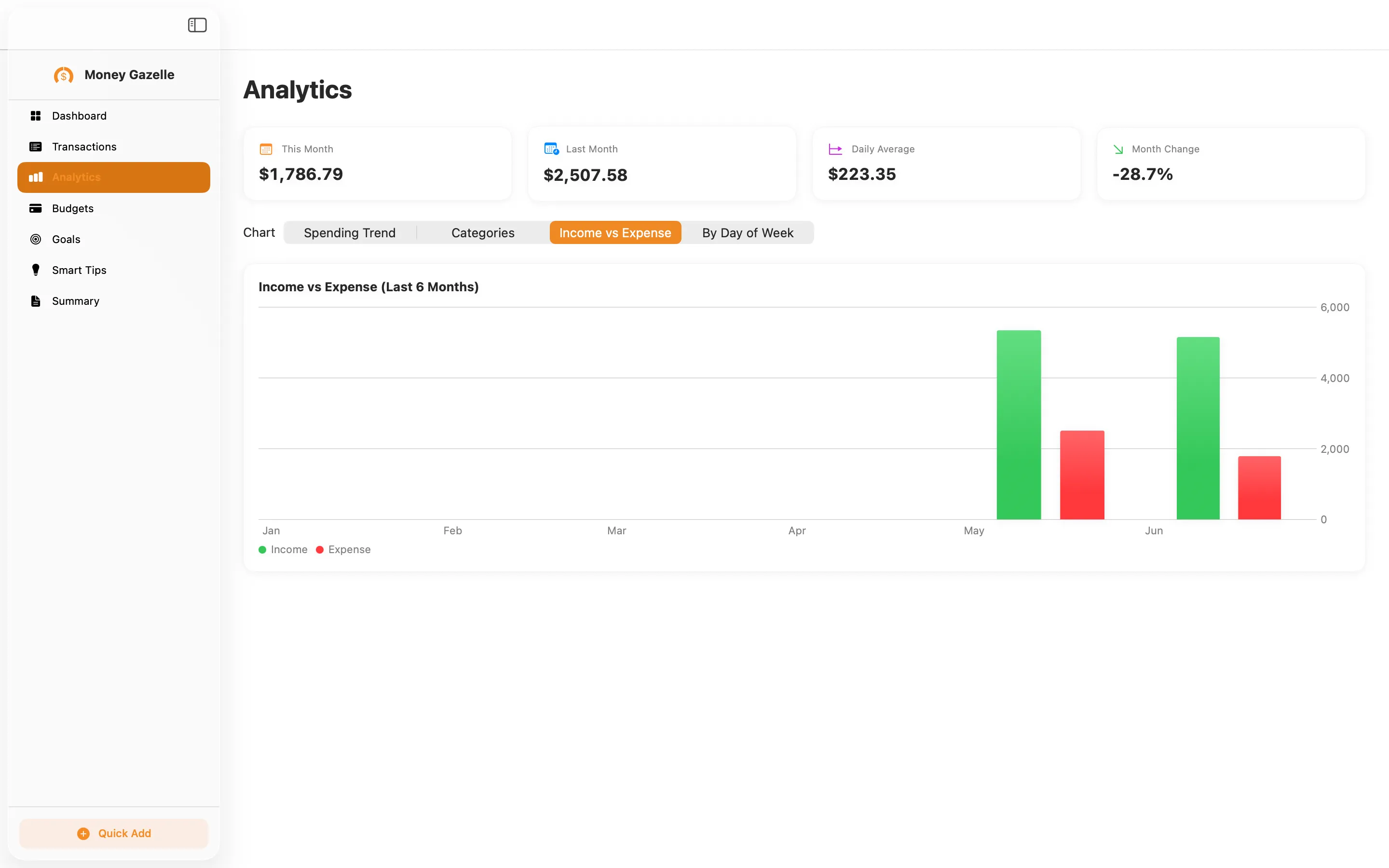Click the Quick Add button
This screenshot has height=868, width=1389.
[114, 834]
